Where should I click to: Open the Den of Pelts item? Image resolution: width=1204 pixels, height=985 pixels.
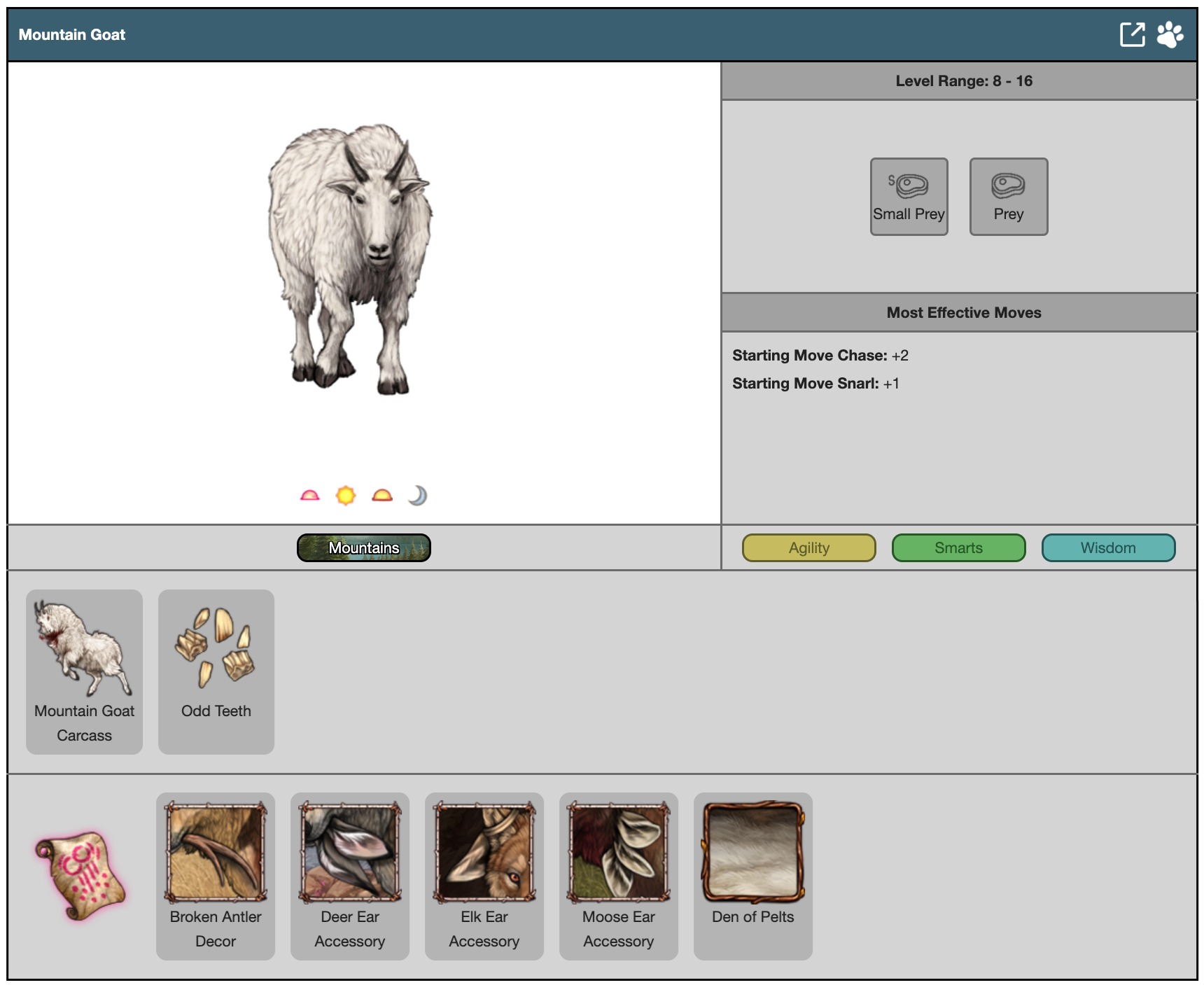point(753,875)
